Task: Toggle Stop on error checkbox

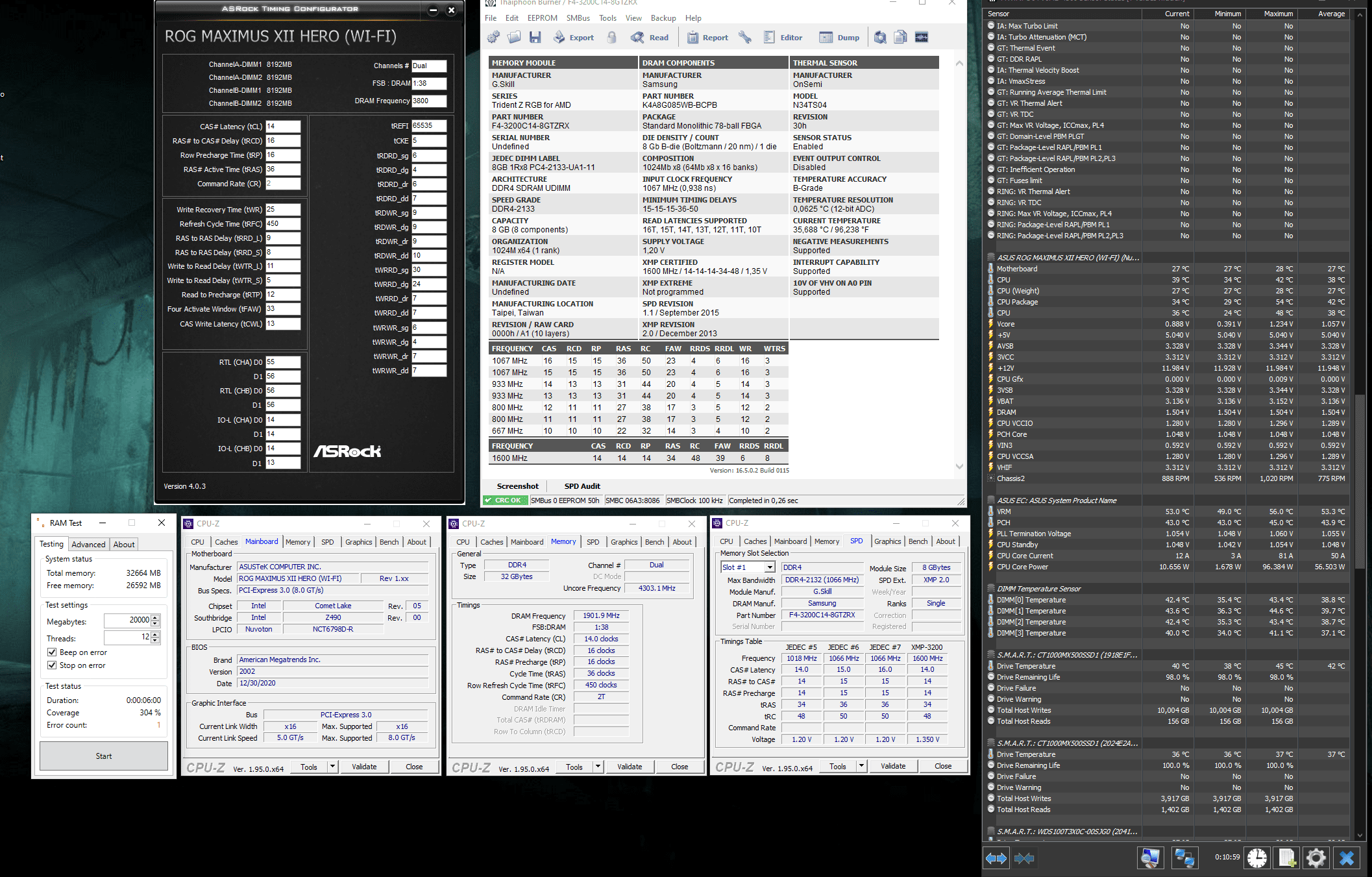Action: pyautogui.click(x=52, y=665)
